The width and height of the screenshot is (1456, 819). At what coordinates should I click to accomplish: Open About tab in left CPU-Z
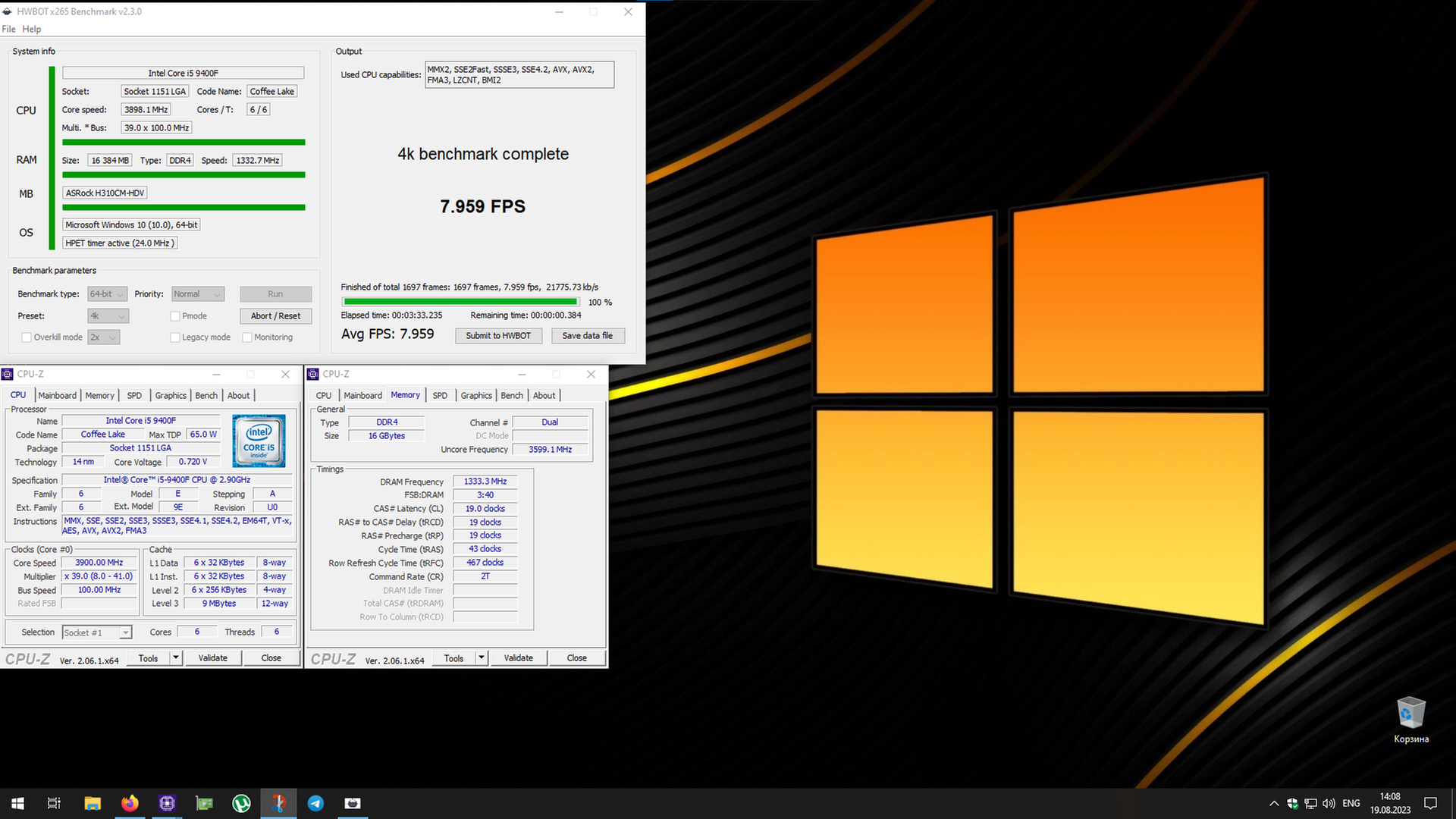[239, 396]
